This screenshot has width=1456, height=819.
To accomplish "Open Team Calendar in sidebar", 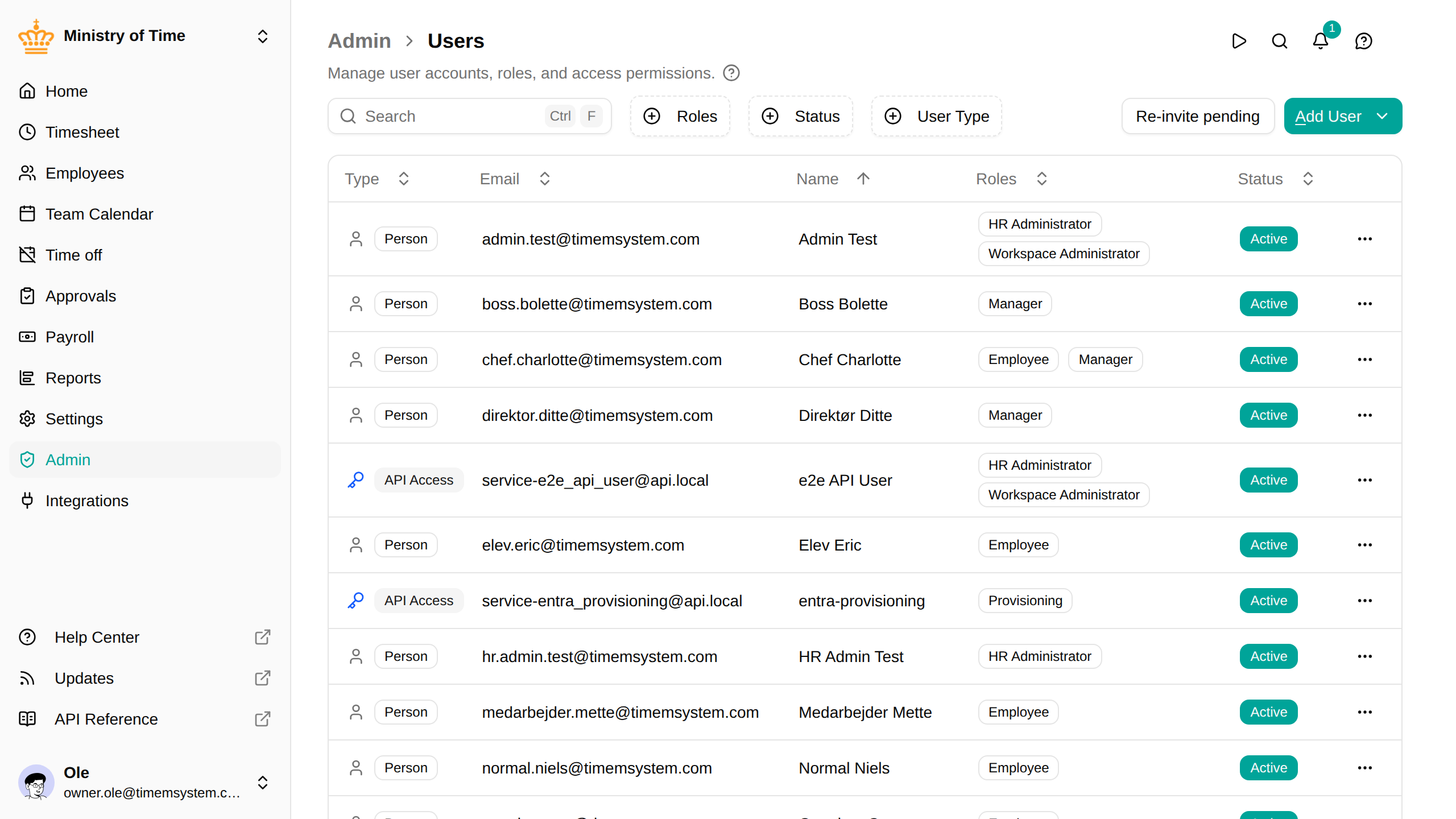I will tap(145, 214).
